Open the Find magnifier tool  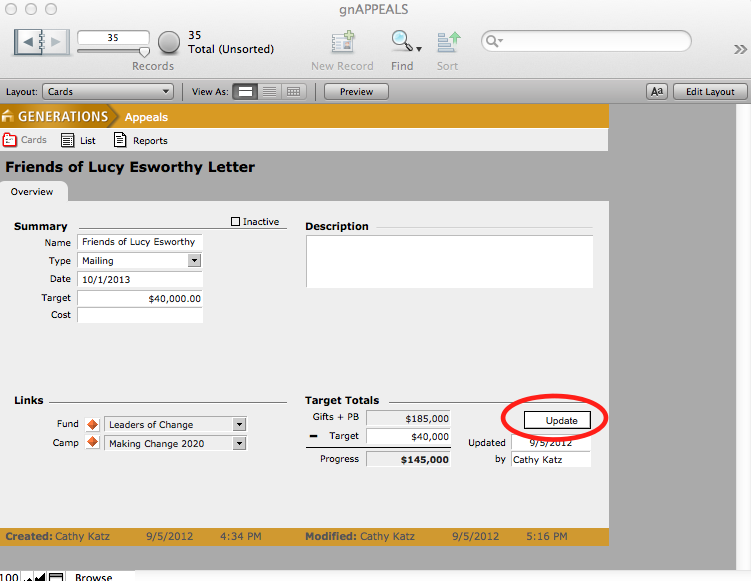tap(401, 42)
